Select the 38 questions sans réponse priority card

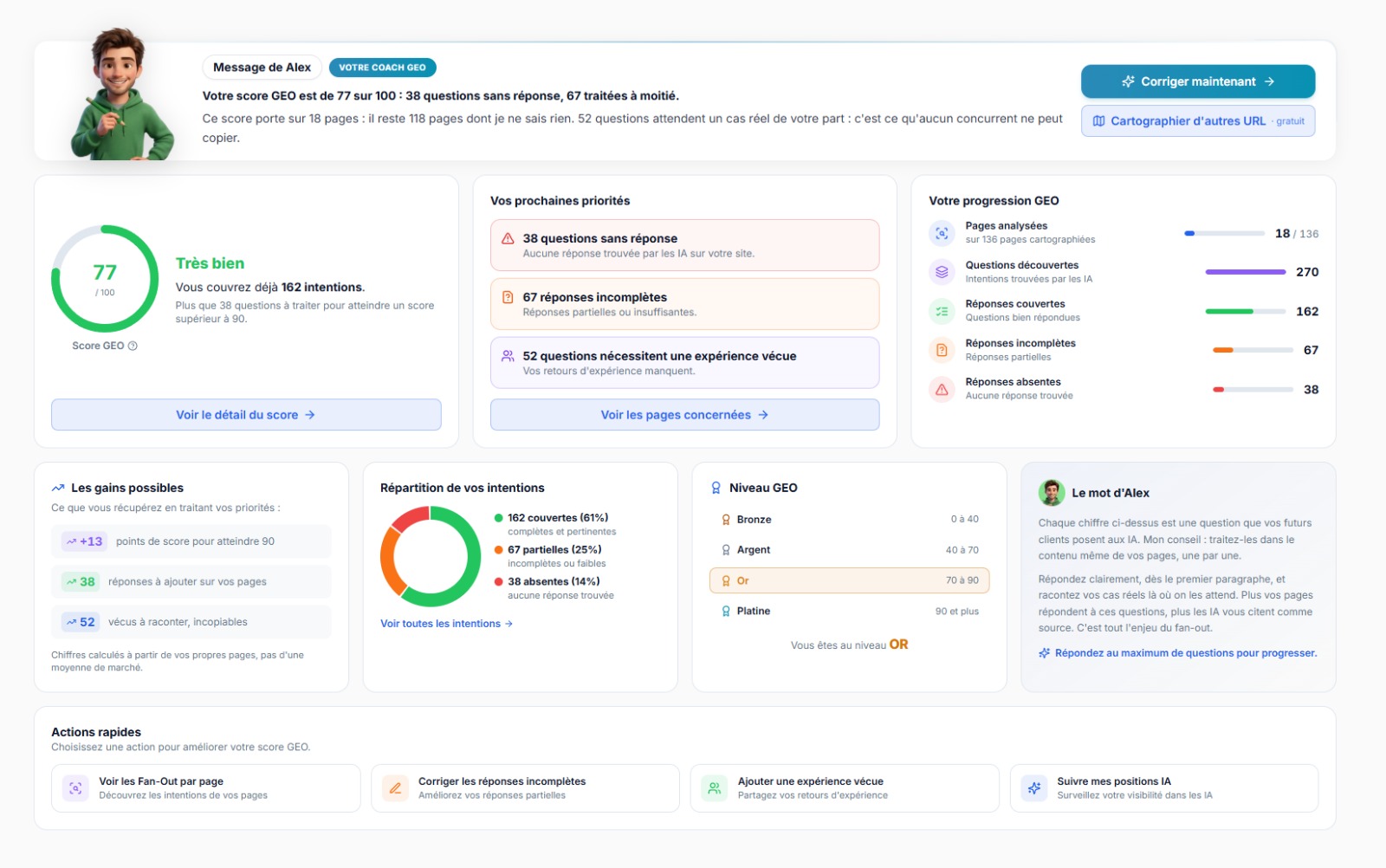684,245
